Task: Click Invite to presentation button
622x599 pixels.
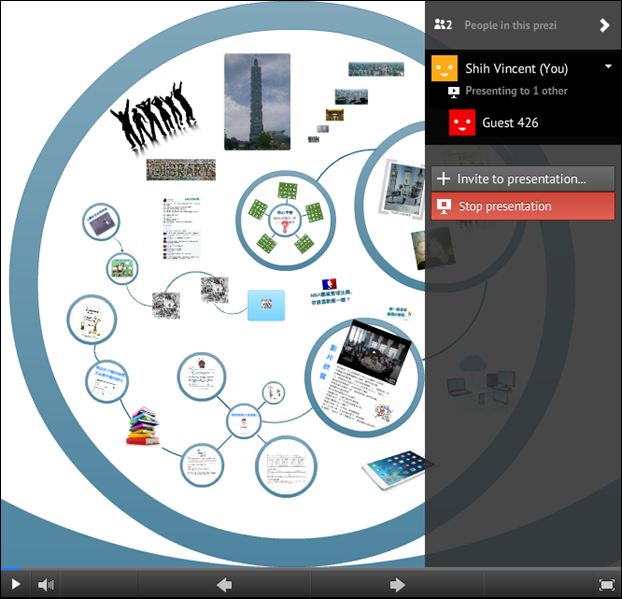Action: pyautogui.click(x=523, y=179)
